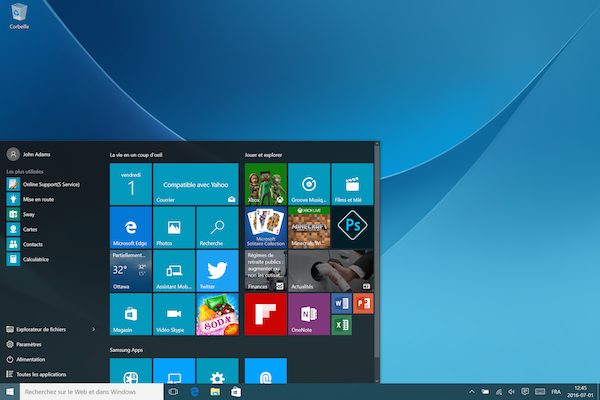Open File Explorer from taskbar
The width and height of the screenshot is (600, 400).
[x=215, y=392]
